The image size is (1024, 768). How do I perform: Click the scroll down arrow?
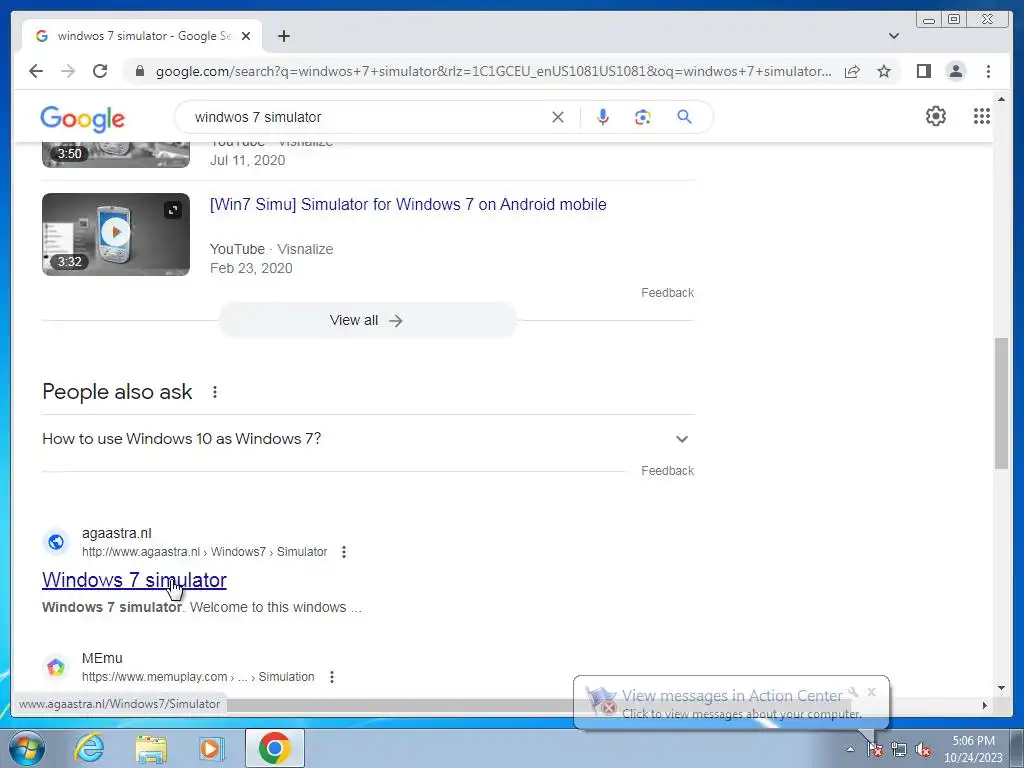point(1001,688)
